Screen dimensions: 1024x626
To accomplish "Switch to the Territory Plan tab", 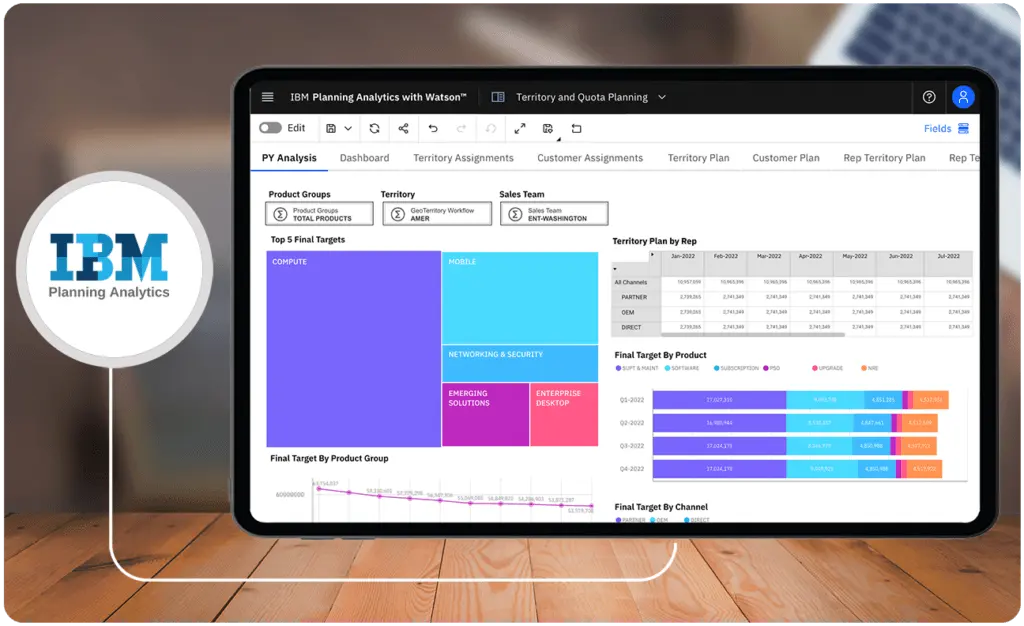I will click(698, 158).
